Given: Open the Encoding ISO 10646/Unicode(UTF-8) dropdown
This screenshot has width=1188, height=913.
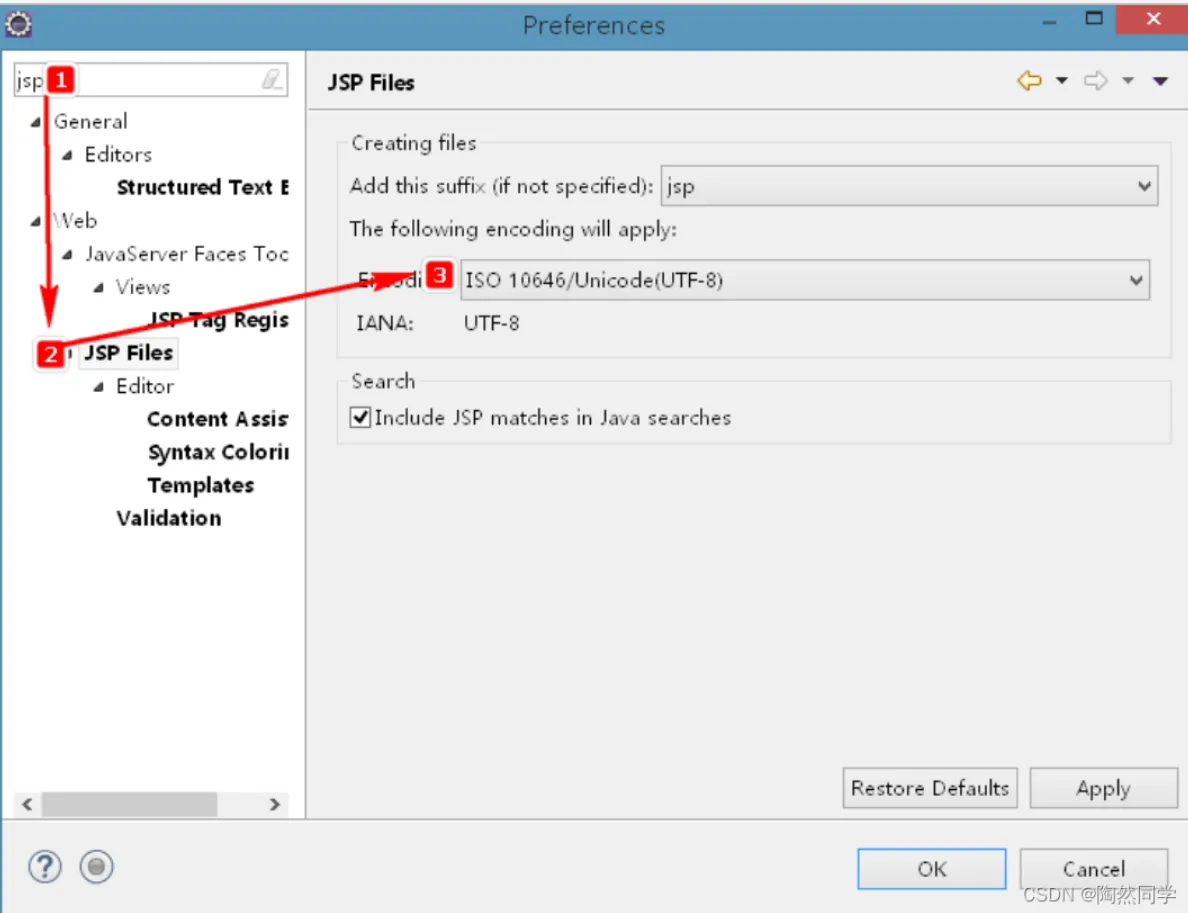Looking at the screenshot, I should [805, 280].
